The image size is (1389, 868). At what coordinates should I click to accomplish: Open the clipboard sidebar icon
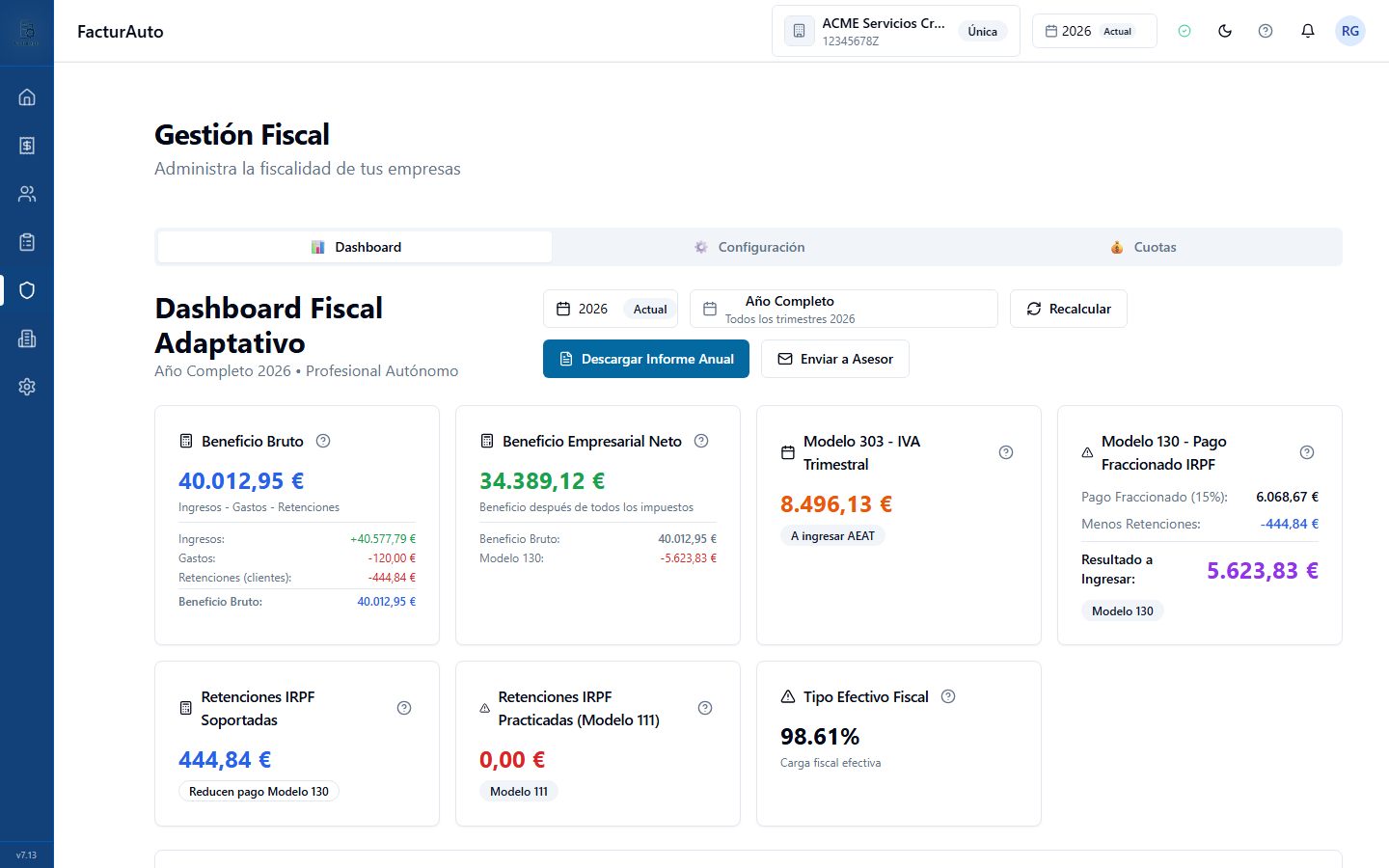click(27, 242)
